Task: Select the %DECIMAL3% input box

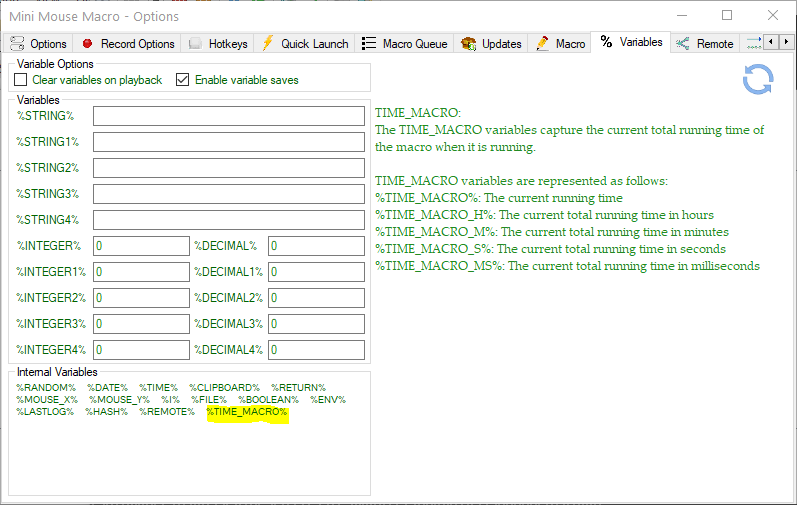Action: tap(316, 324)
